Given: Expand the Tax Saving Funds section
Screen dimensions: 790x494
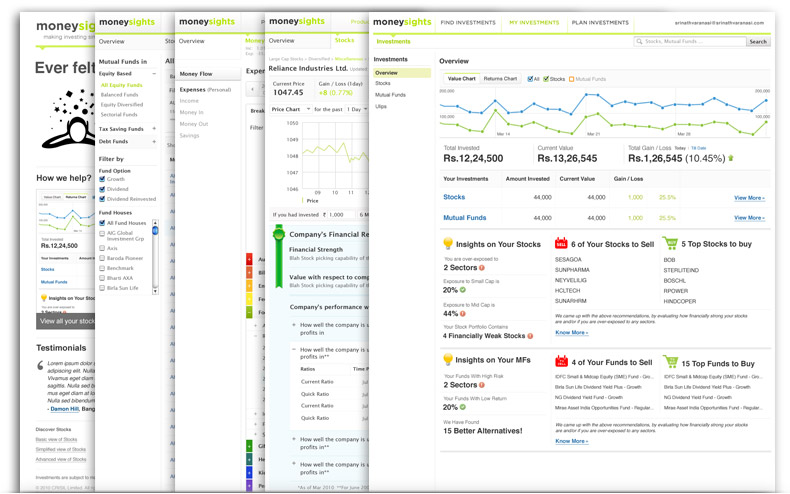Looking at the screenshot, I should (154, 129).
